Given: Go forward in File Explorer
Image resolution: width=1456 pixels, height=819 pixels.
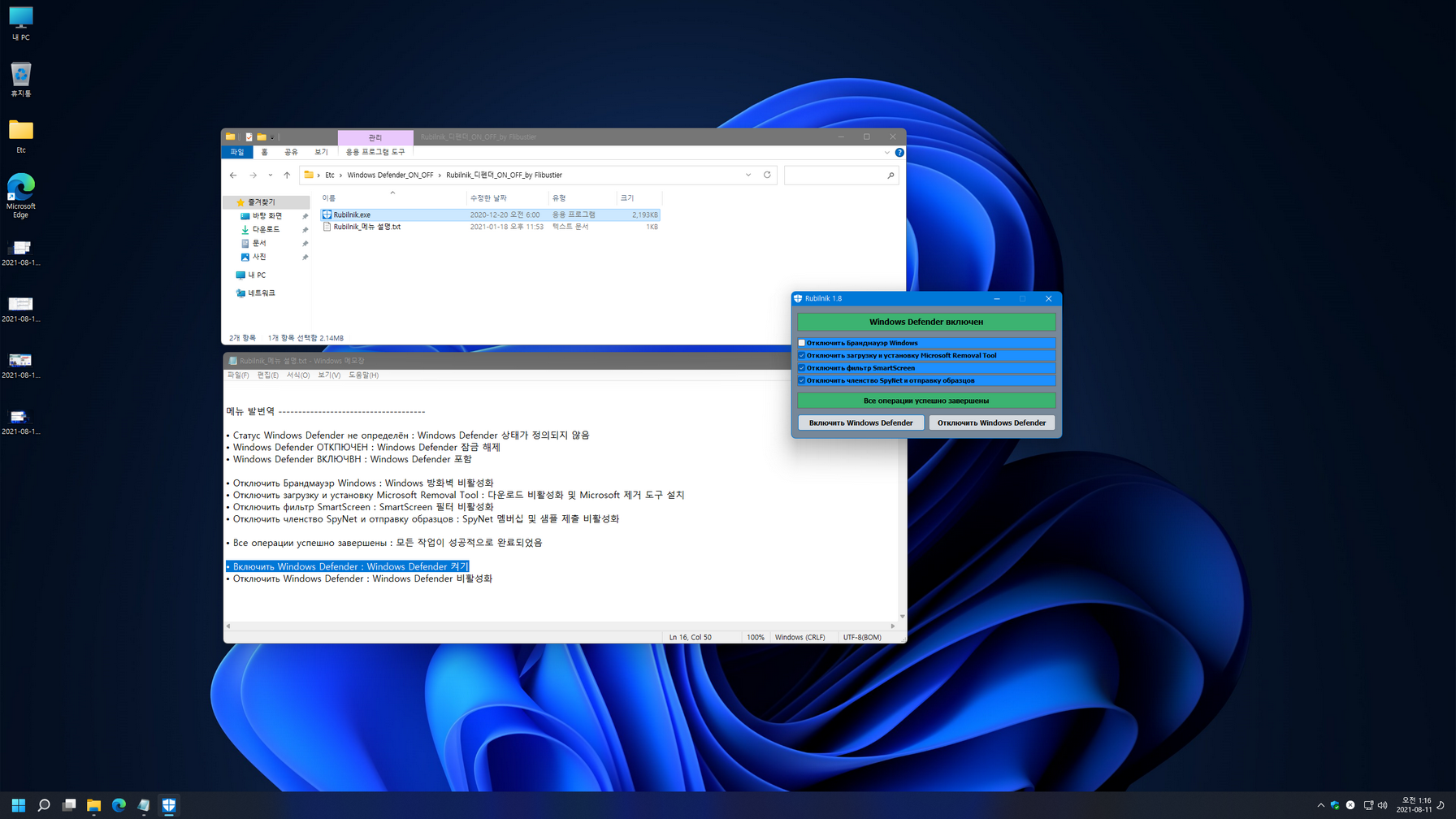Looking at the screenshot, I should pyautogui.click(x=253, y=175).
